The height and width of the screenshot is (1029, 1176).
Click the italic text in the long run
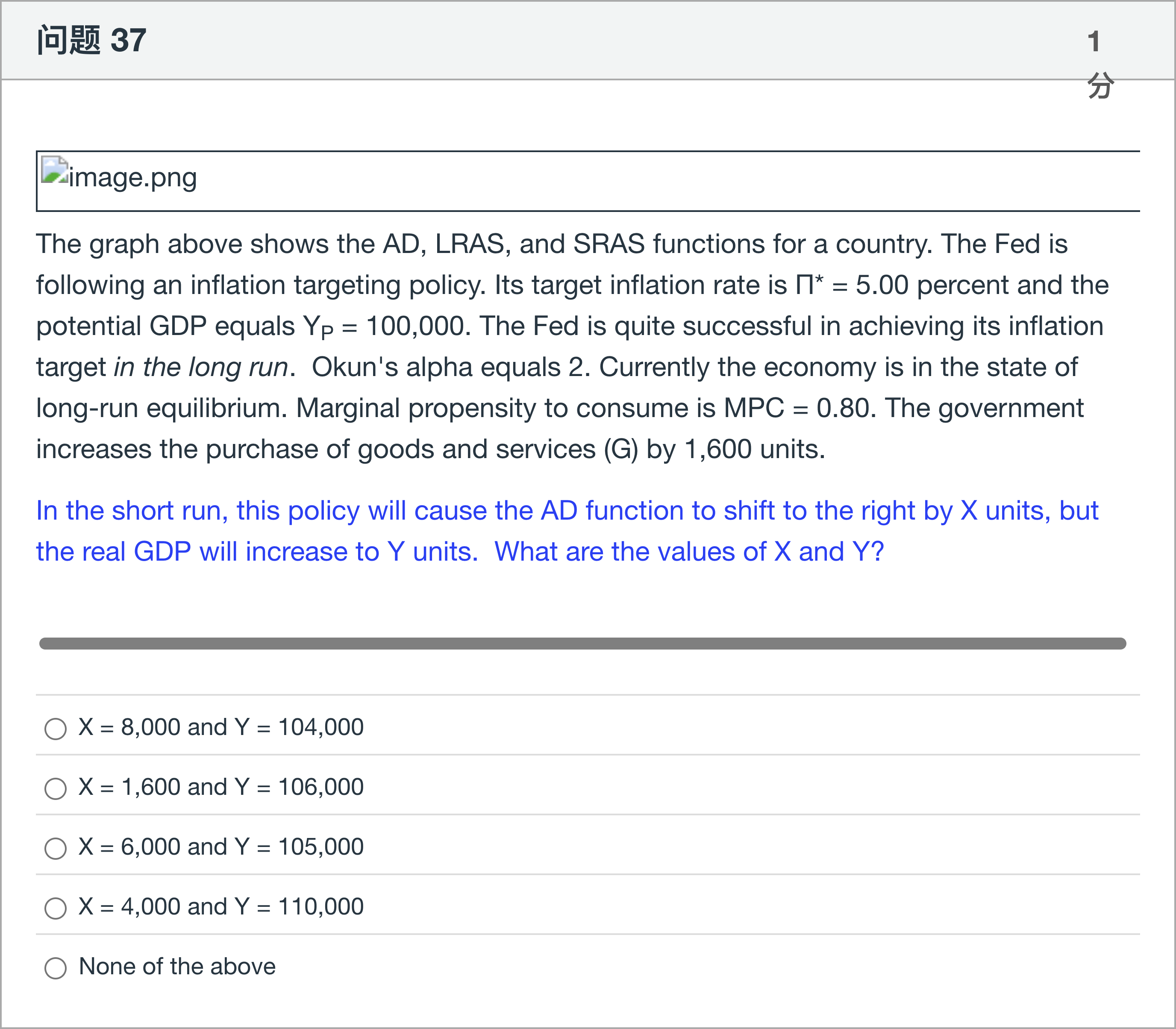click(x=201, y=367)
